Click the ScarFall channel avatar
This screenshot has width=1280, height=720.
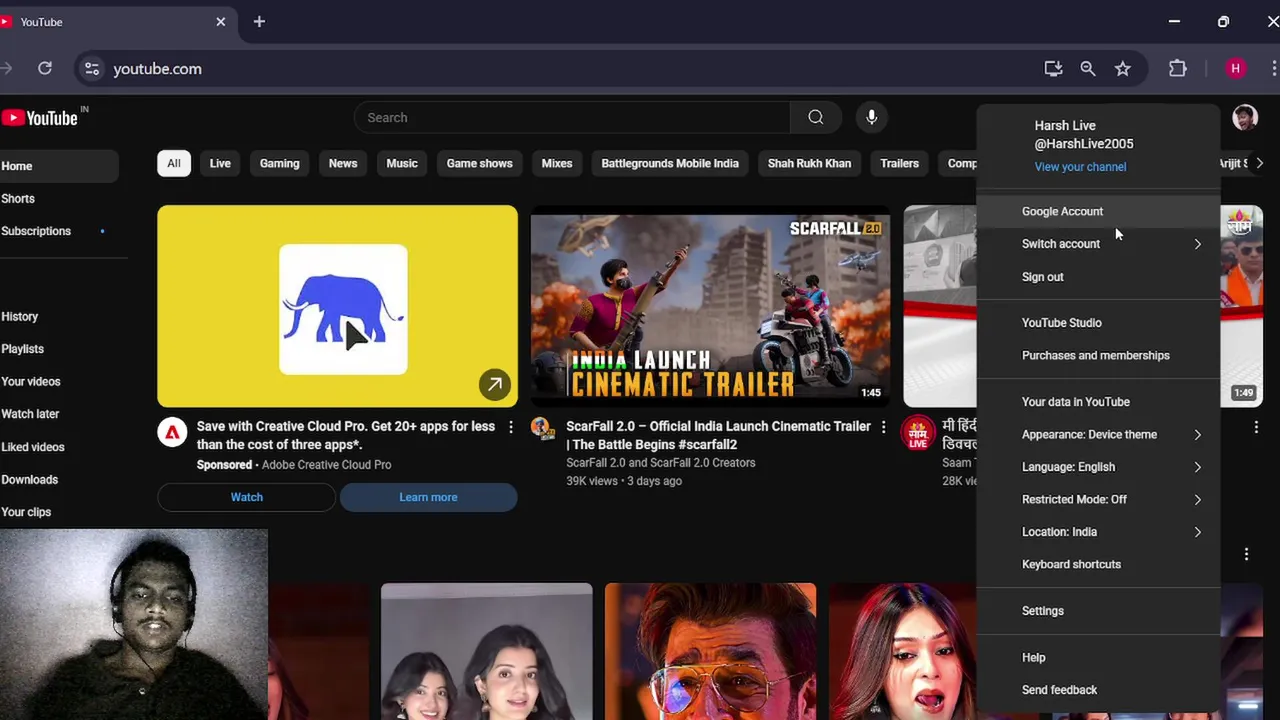543,430
